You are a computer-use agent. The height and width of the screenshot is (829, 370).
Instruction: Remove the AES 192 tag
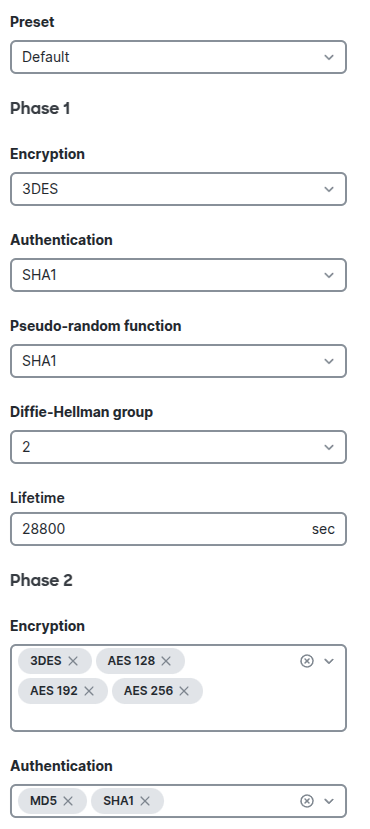coord(89,691)
